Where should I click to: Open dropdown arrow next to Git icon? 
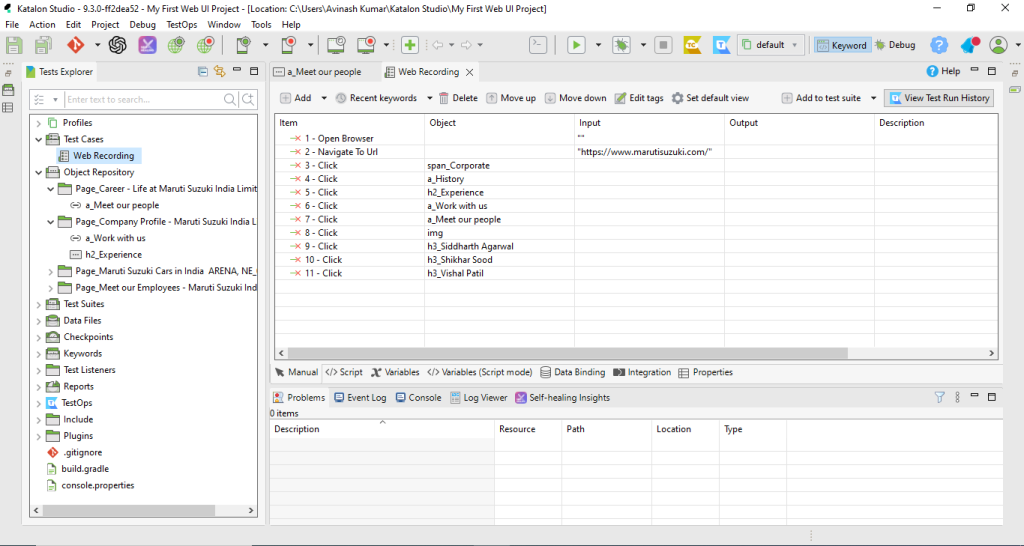click(97, 45)
